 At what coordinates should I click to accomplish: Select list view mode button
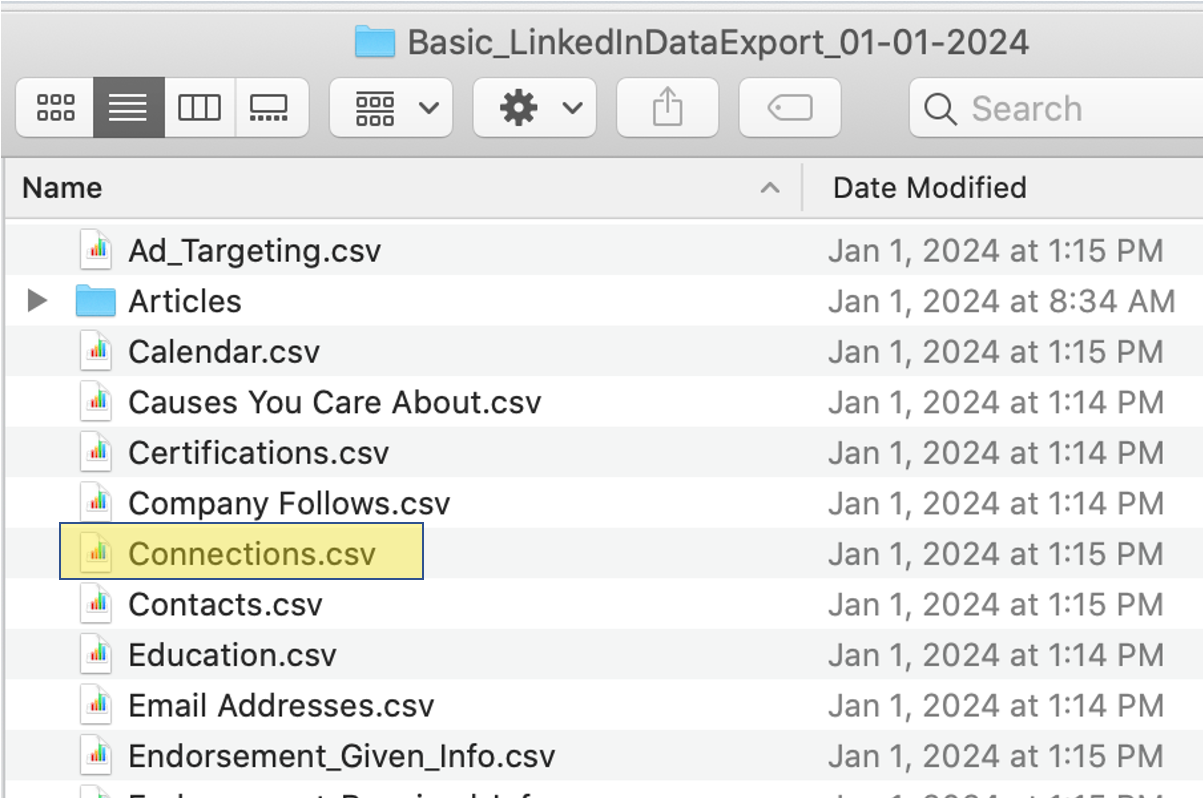pos(128,107)
